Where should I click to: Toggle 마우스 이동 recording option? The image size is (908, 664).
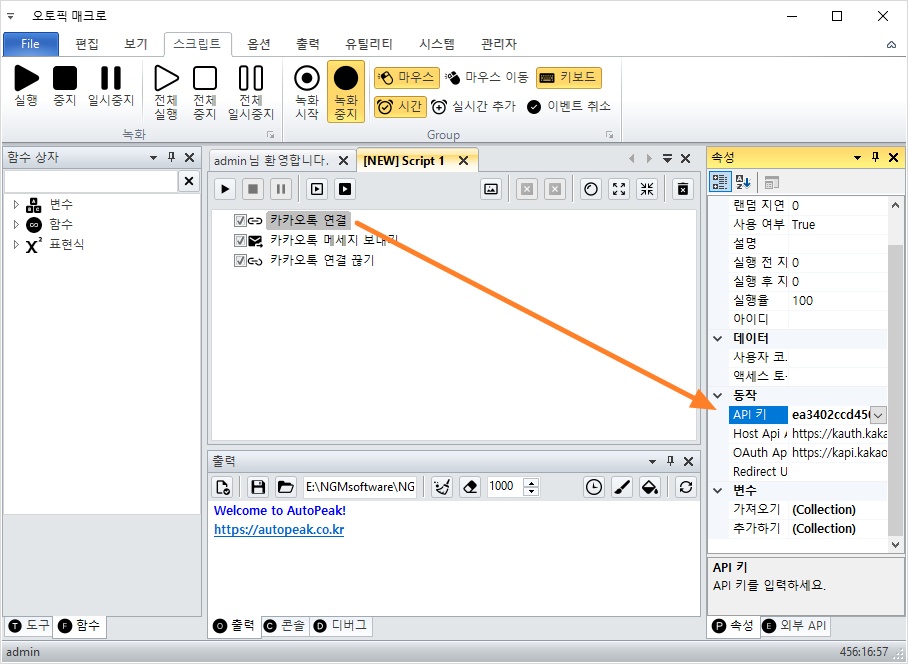tap(487, 78)
